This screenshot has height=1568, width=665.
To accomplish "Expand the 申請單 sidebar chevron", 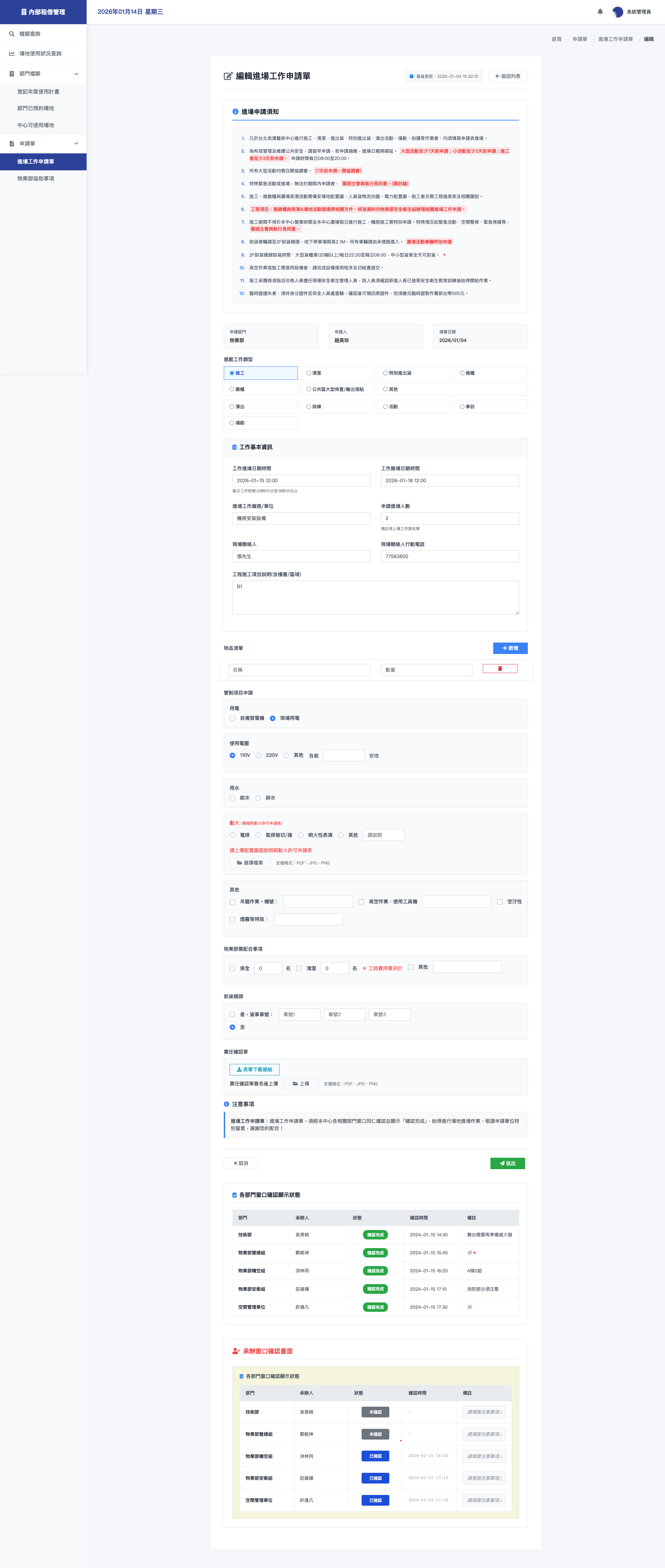I will click(x=76, y=144).
